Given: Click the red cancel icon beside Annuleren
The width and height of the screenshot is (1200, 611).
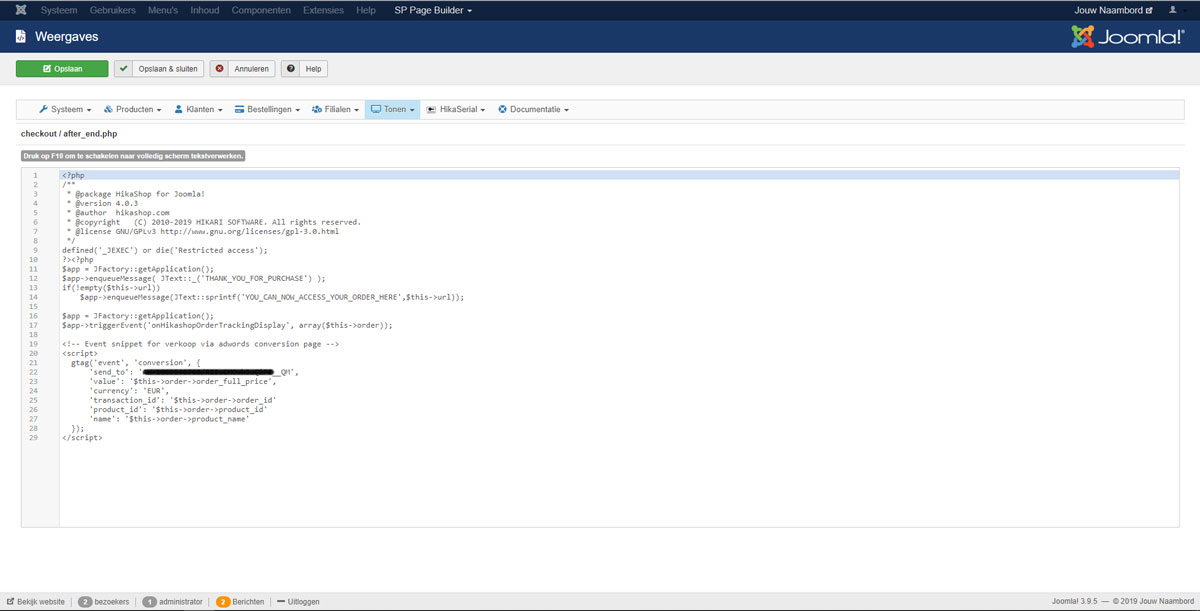Looking at the screenshot, I should 219,69.
